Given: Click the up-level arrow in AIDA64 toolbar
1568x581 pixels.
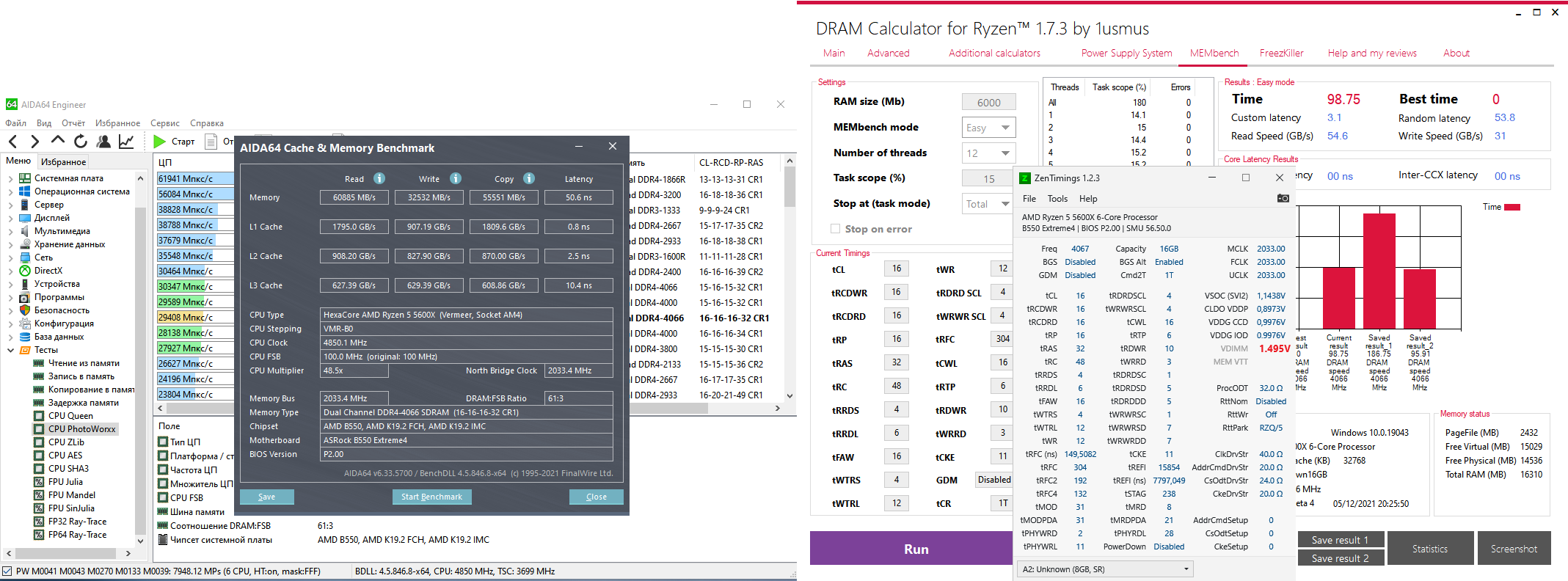Looking at the screenshot, I should pyautogui.click(x=58, y=141).
